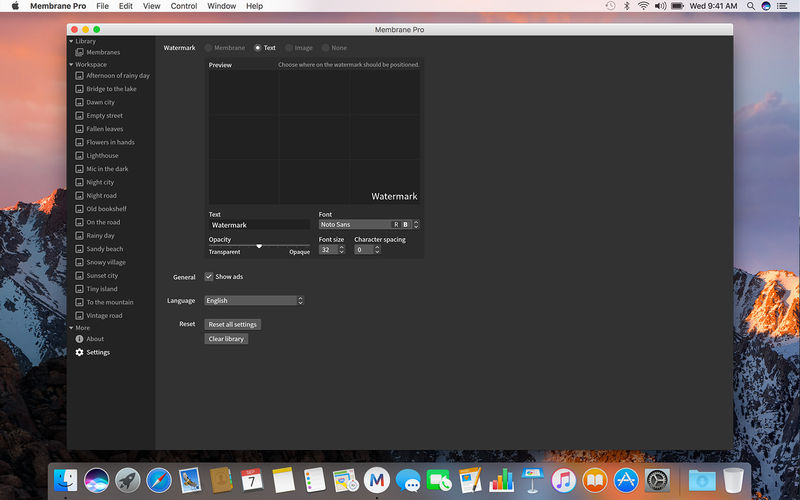Open iTunes music icon in dock
800x500 pixels.
(563, 480)
